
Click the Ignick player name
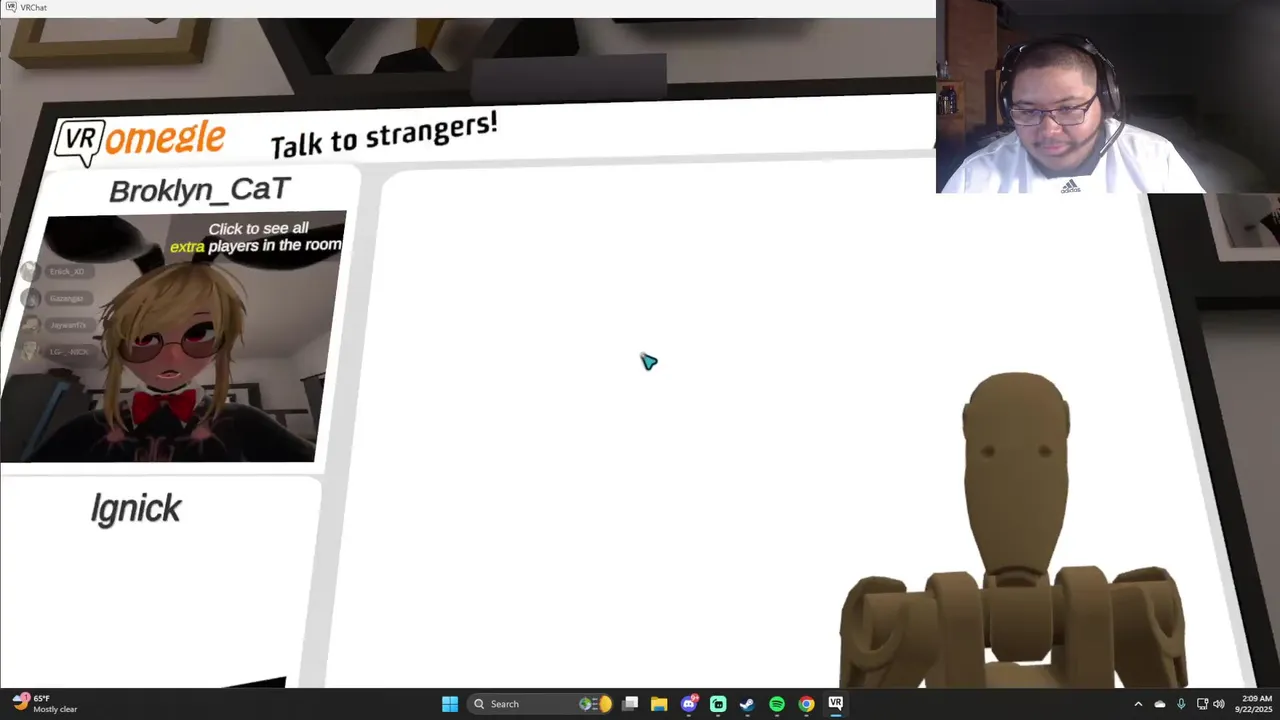point(136,509)
